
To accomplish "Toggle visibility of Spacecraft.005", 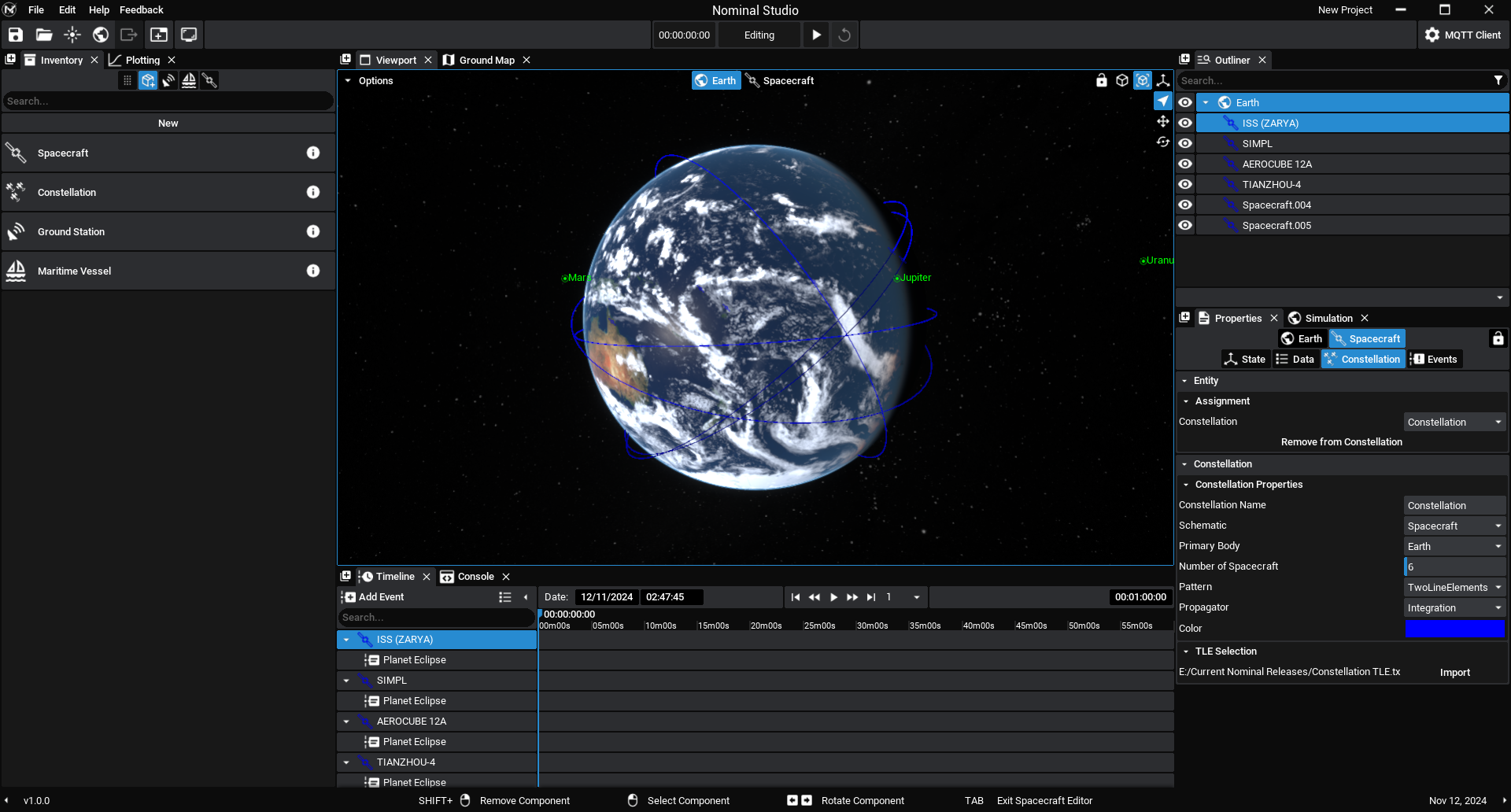I will click(x=1185, y=225).
